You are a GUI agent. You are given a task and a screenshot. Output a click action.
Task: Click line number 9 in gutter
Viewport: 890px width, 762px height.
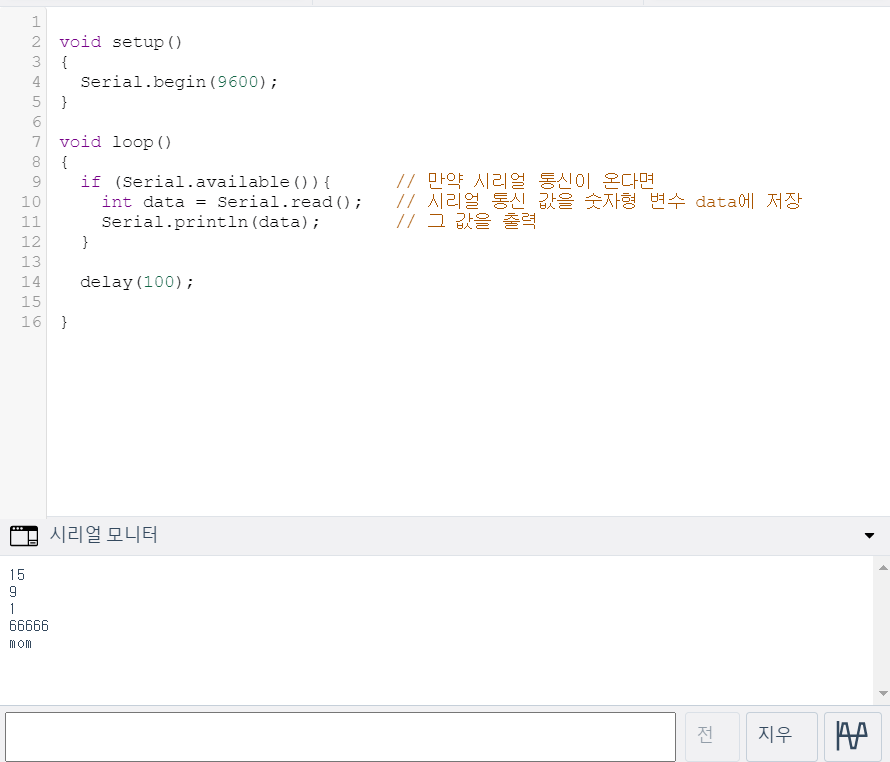36,182
